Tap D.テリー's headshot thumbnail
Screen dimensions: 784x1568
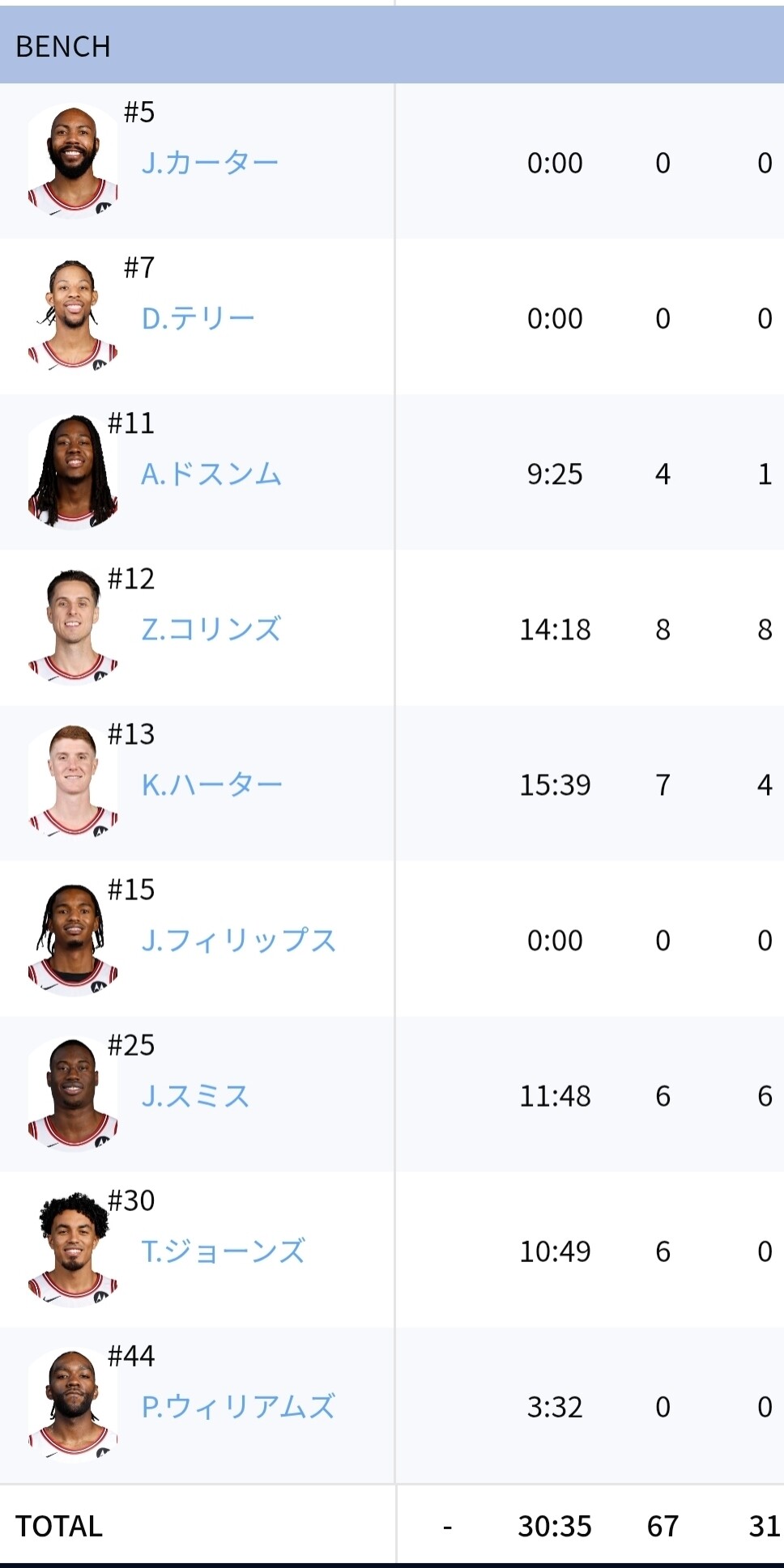pyautogui.click(x=73, y=317)
